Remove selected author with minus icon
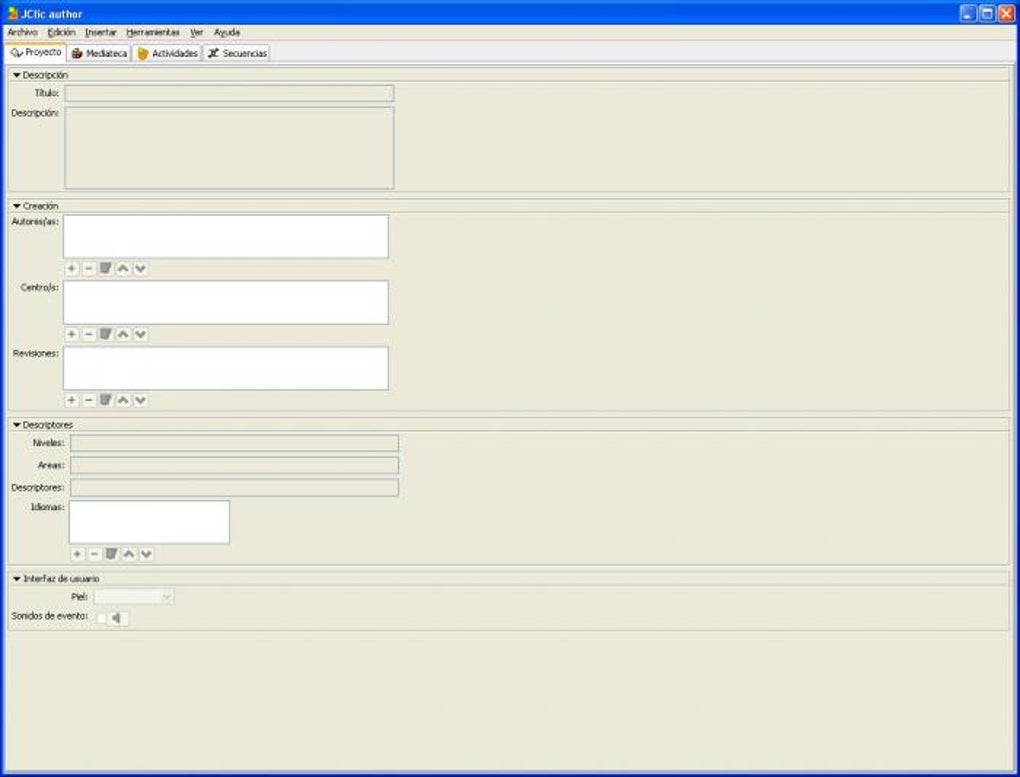The width and height of the screenshot is (1020, 777). click(89, 268)
